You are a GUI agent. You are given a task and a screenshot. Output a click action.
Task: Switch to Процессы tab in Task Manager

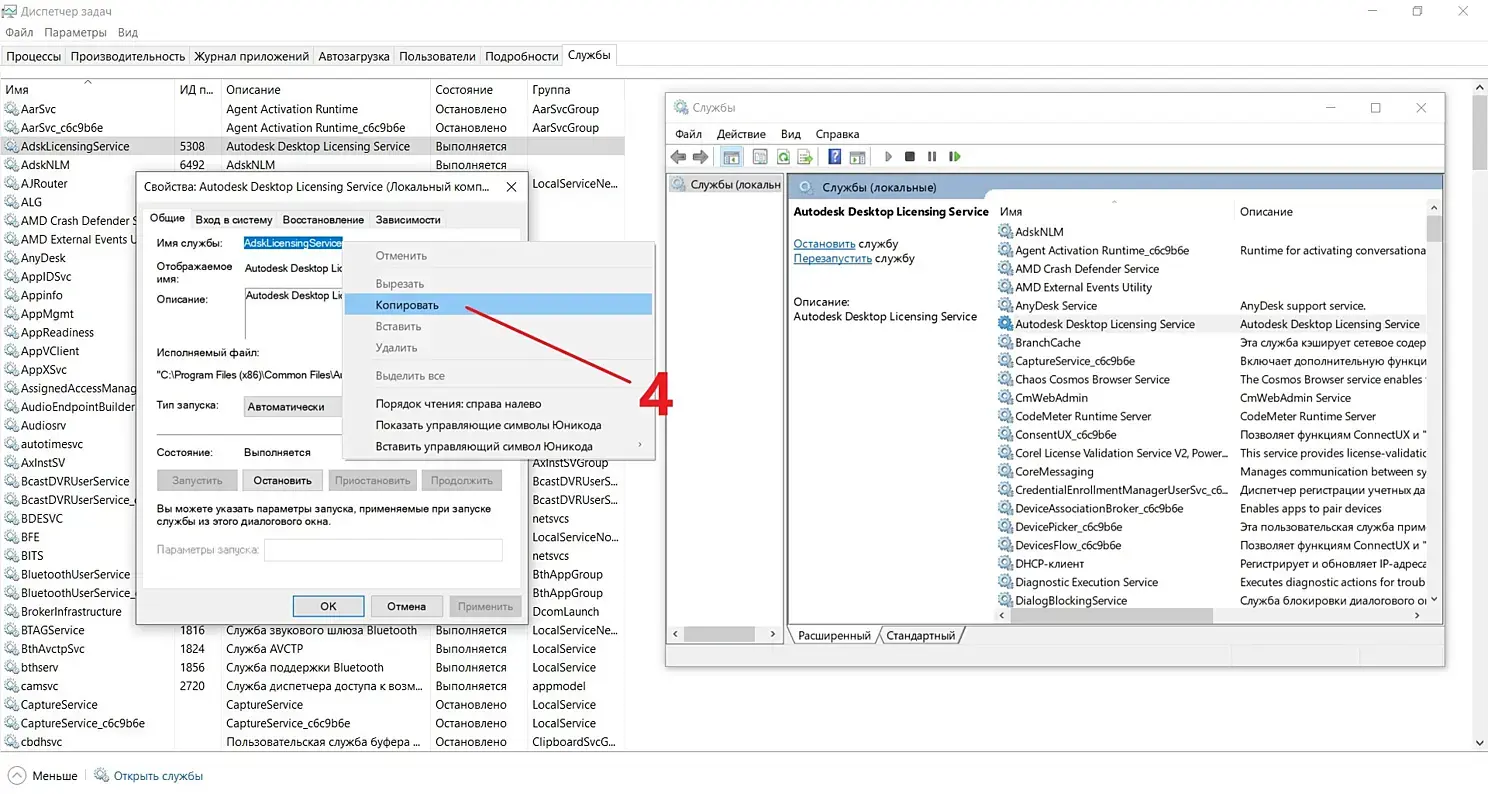point(34,56)
